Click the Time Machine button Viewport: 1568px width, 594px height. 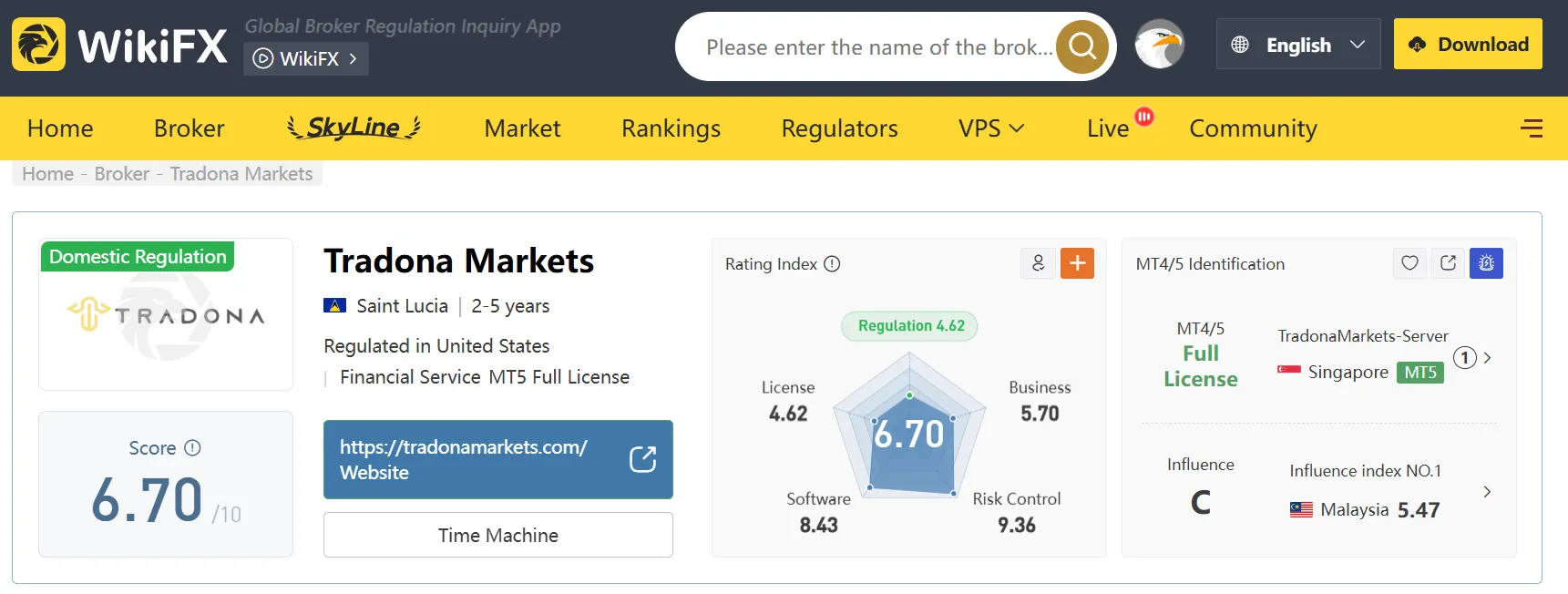[497, 535]
